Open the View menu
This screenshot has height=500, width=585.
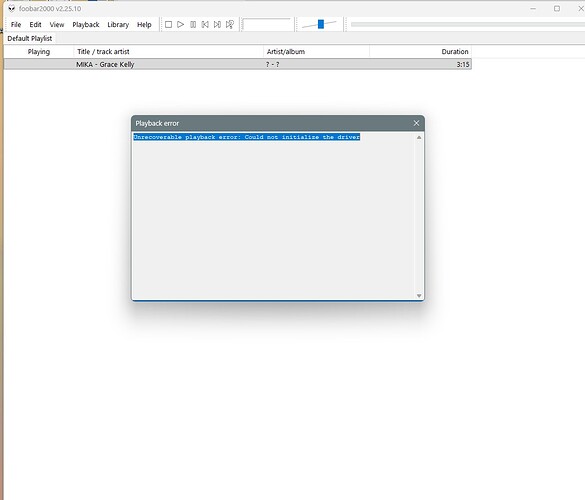pos(57,25)
